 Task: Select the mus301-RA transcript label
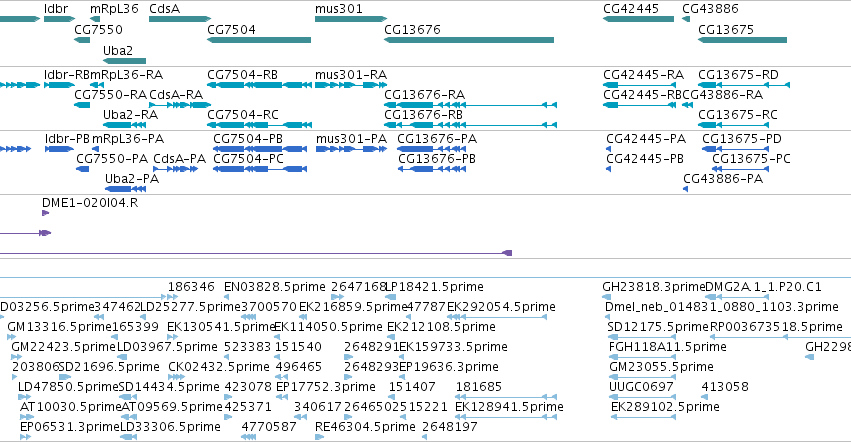[351, 74]
